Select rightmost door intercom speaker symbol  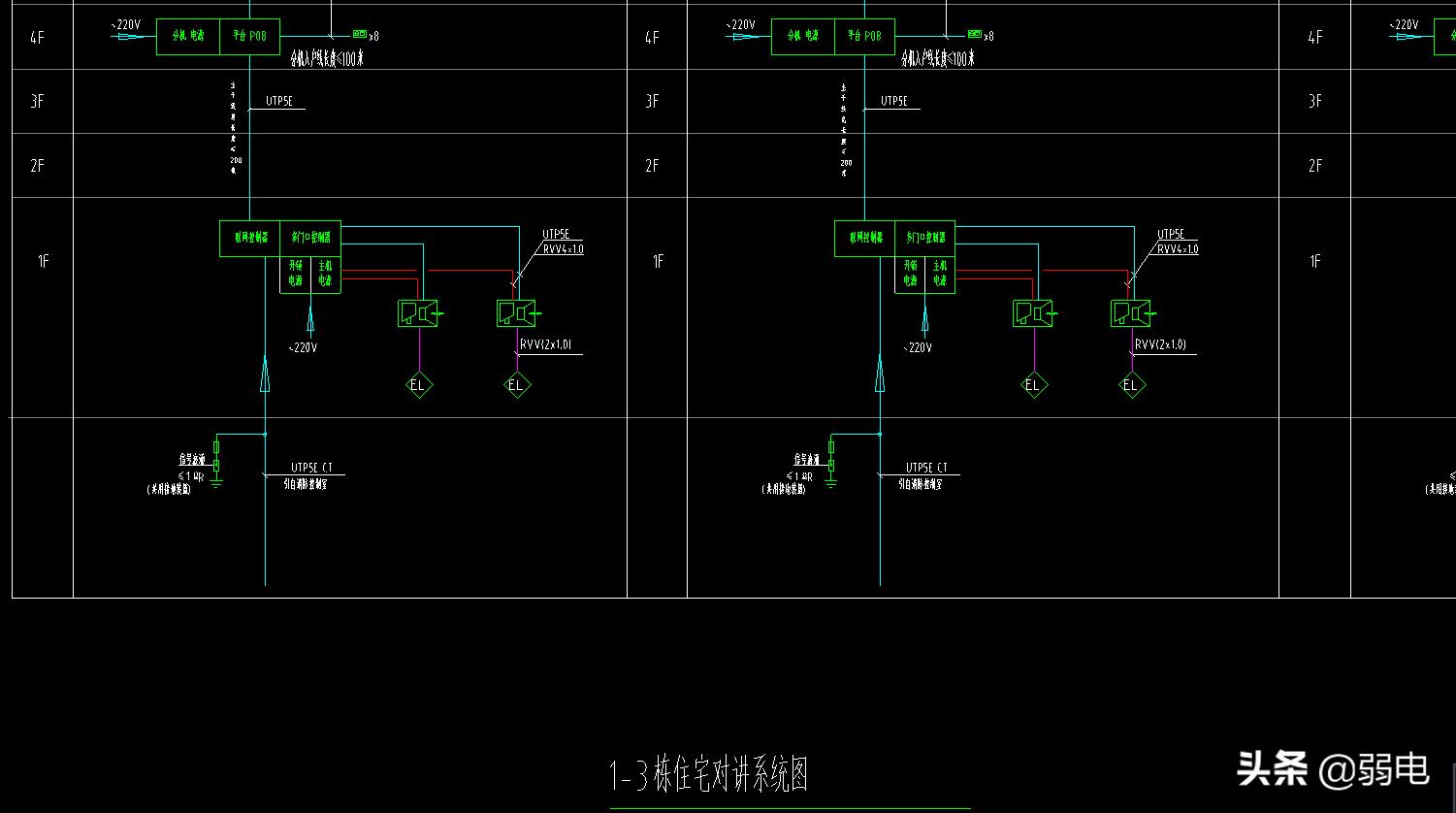coord(1130,312)
